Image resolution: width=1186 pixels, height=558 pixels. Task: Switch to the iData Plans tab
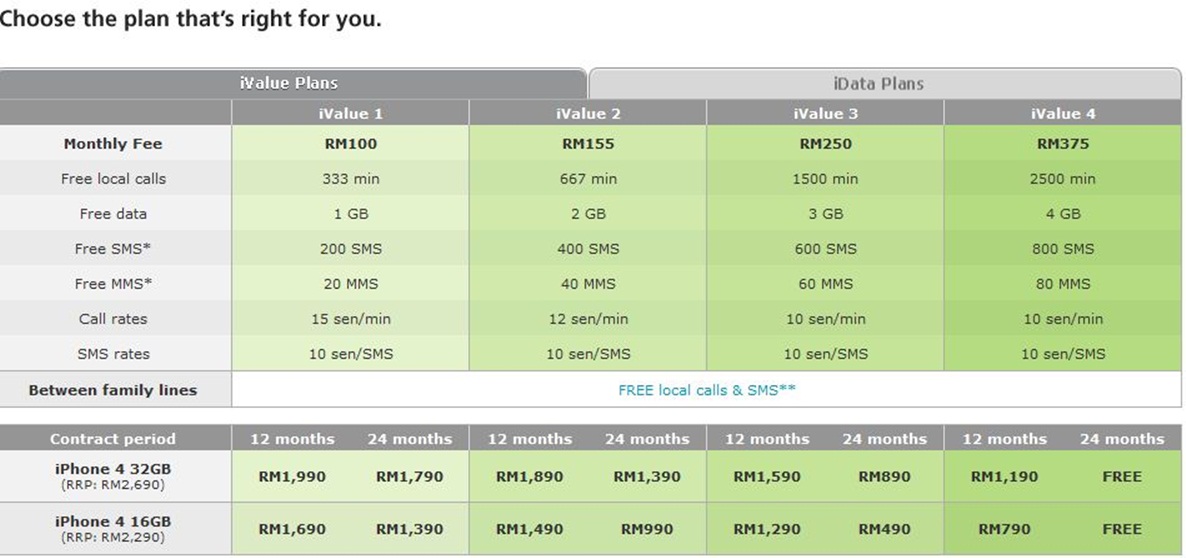point(884,83)
